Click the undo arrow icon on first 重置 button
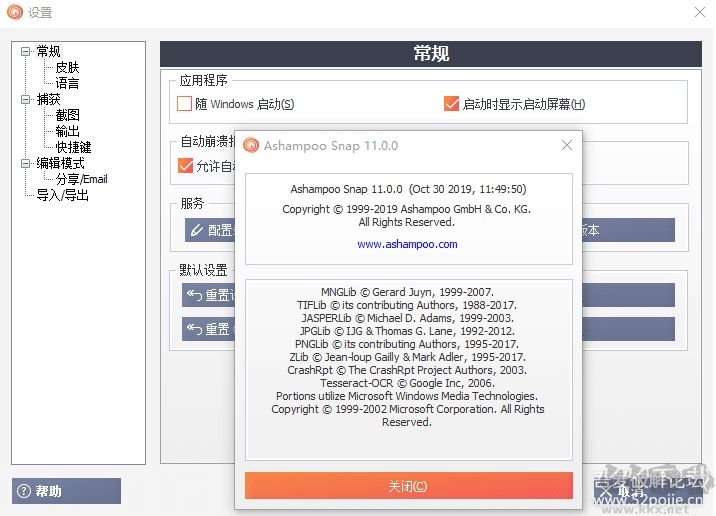The width and height of the screenshot is (716, 516). coord(194,295)
